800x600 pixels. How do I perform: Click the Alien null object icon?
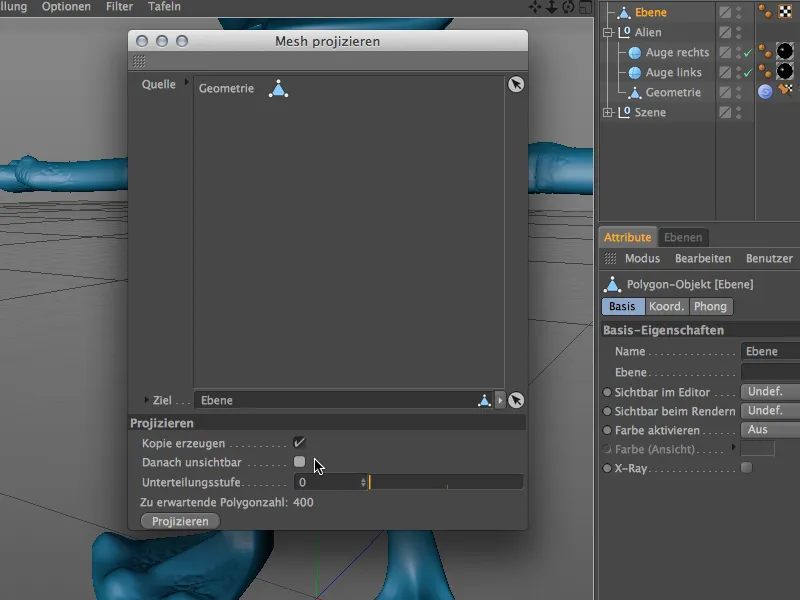pos(624,32)
